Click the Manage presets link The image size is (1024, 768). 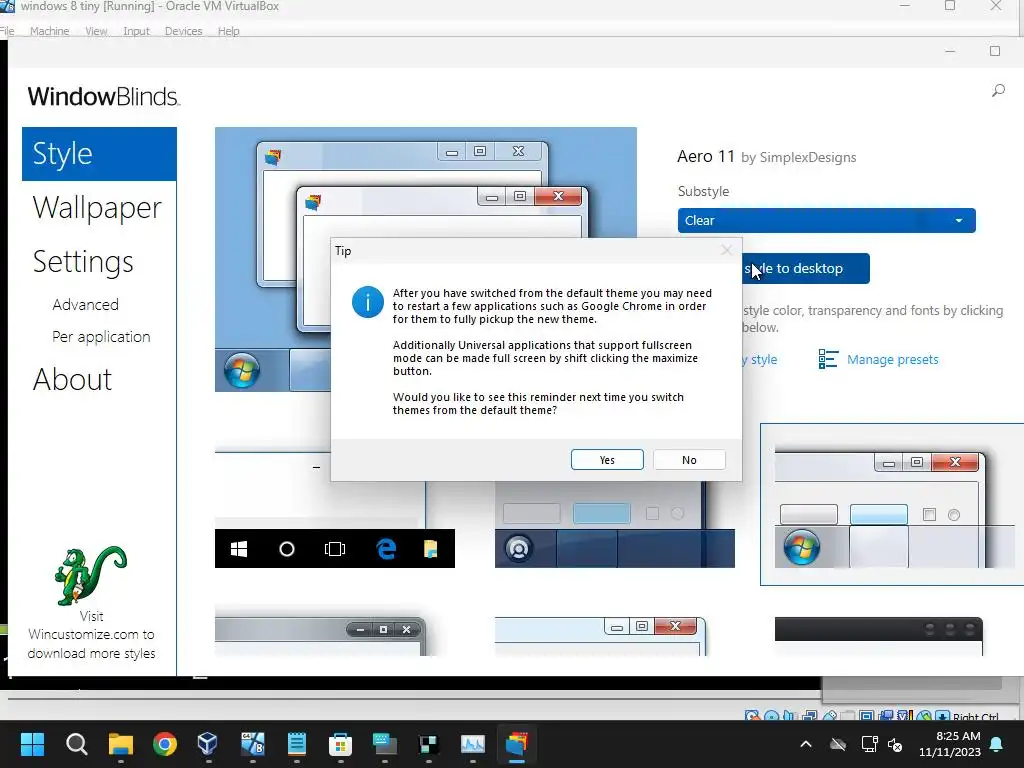[892, 360]
